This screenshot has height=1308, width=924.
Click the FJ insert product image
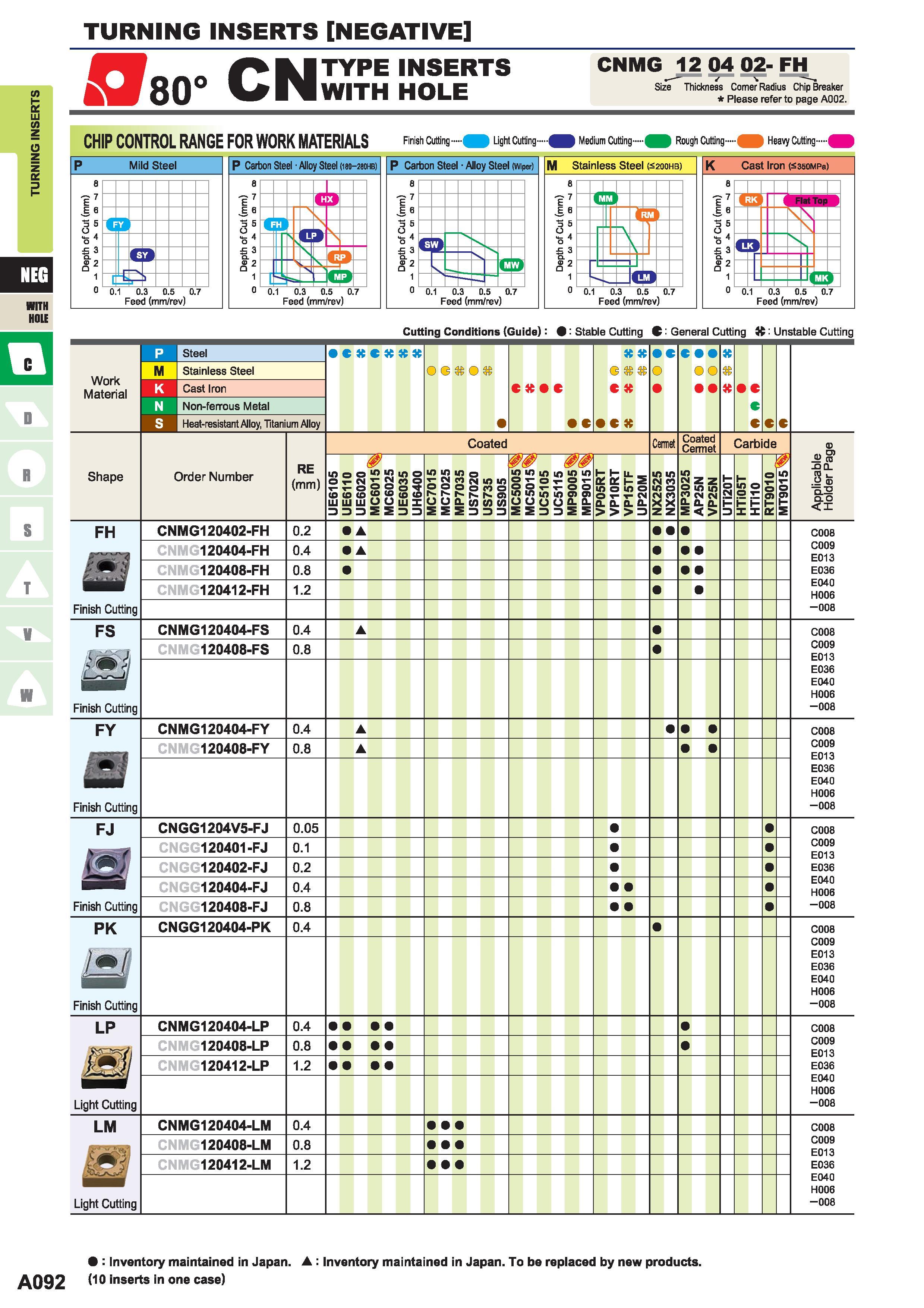(105, 868)
